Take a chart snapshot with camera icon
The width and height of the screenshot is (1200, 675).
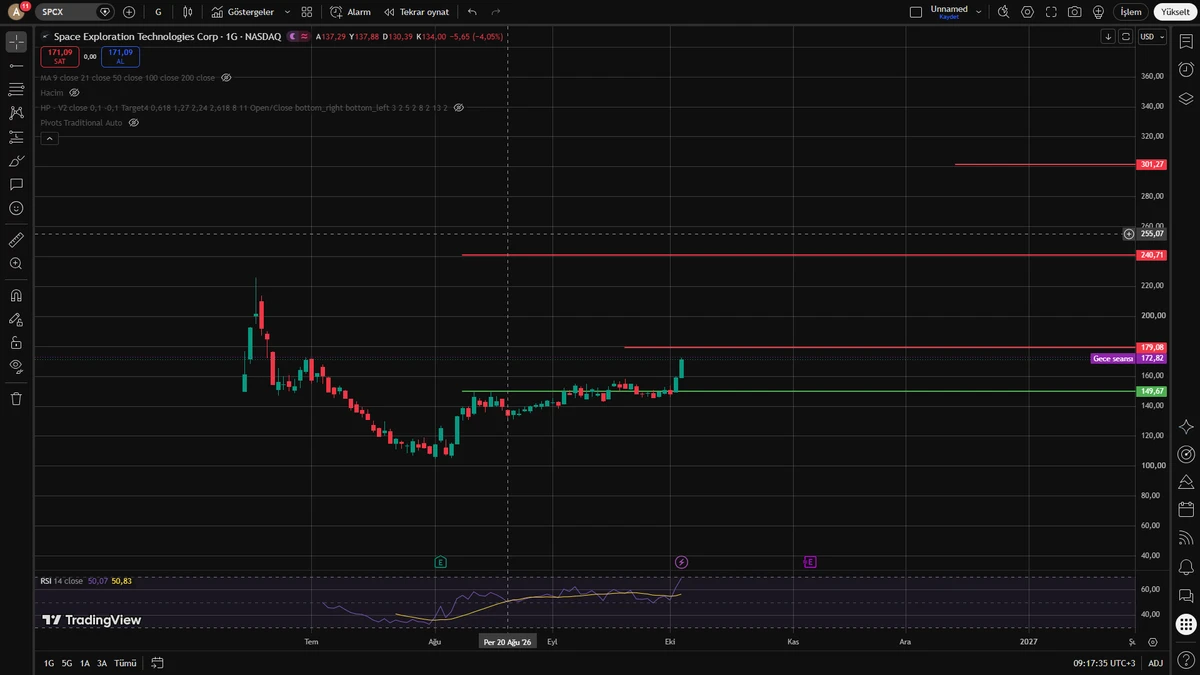[1074, 12]
